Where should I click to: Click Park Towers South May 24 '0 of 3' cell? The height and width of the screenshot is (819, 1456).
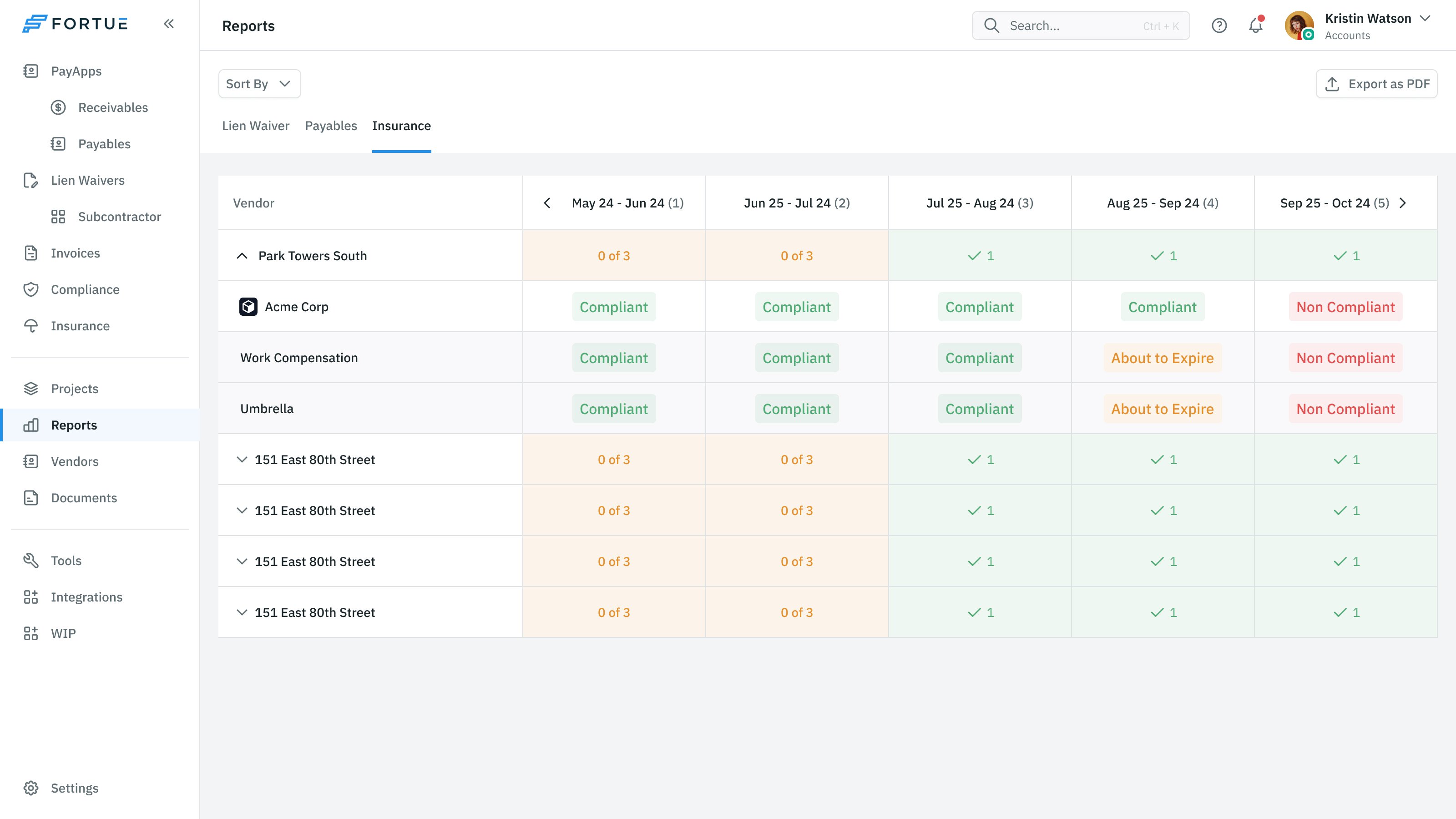point(614,256)
